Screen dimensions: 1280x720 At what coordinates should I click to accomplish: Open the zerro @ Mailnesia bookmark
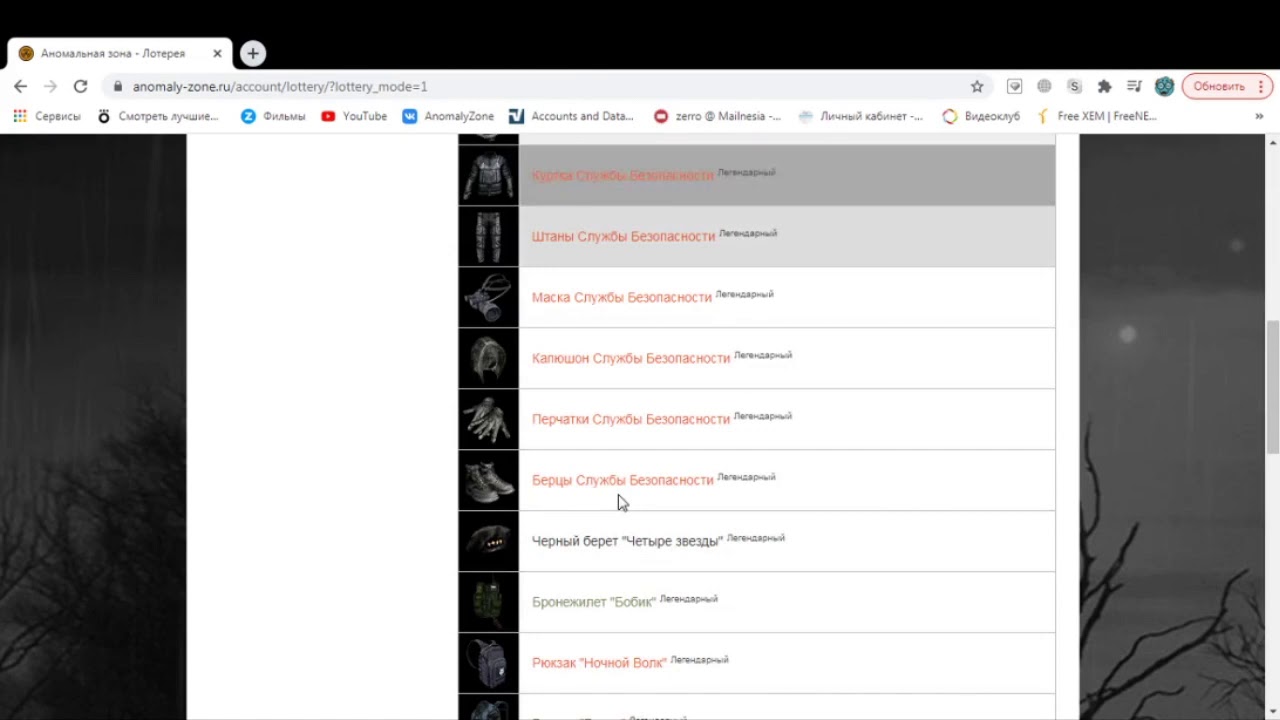tap(717, 116)
